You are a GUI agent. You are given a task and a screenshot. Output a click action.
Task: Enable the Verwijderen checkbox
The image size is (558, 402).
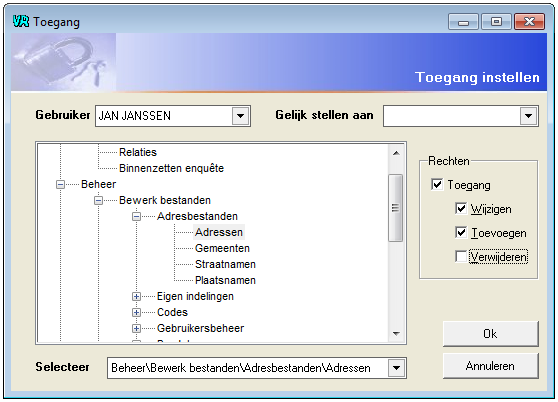(461, 256)
